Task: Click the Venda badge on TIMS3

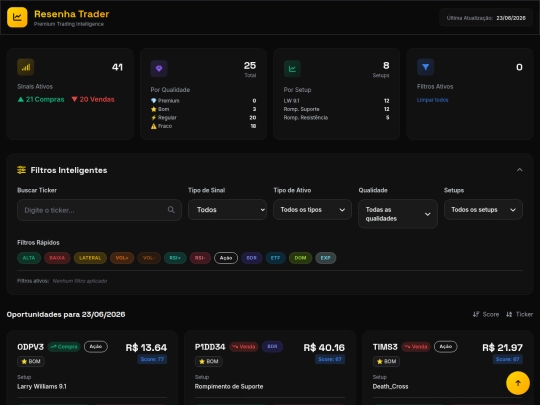Action: (x=416, y=347)
